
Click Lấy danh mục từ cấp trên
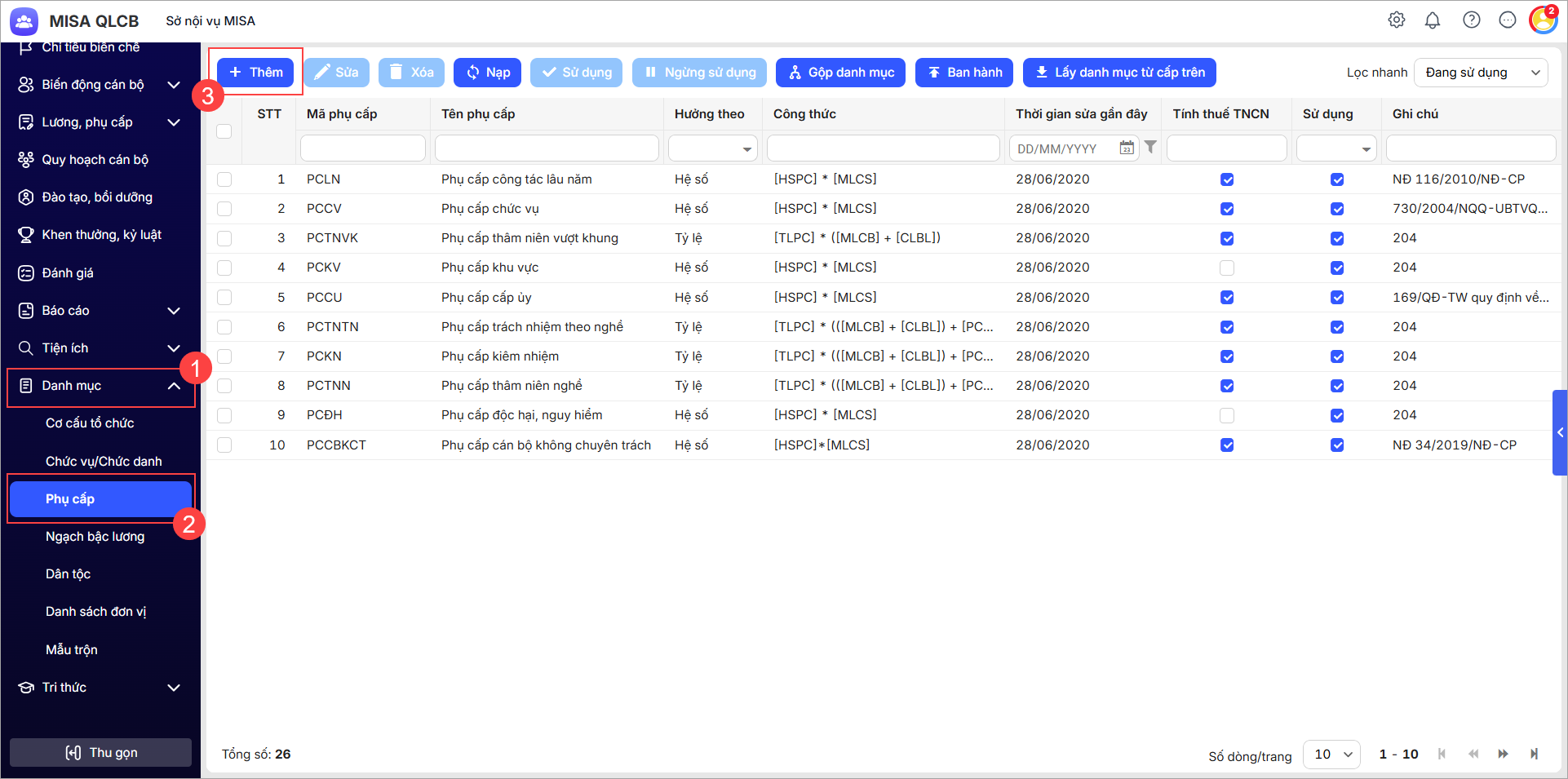pyautogui.click(x=1119, y=73)
